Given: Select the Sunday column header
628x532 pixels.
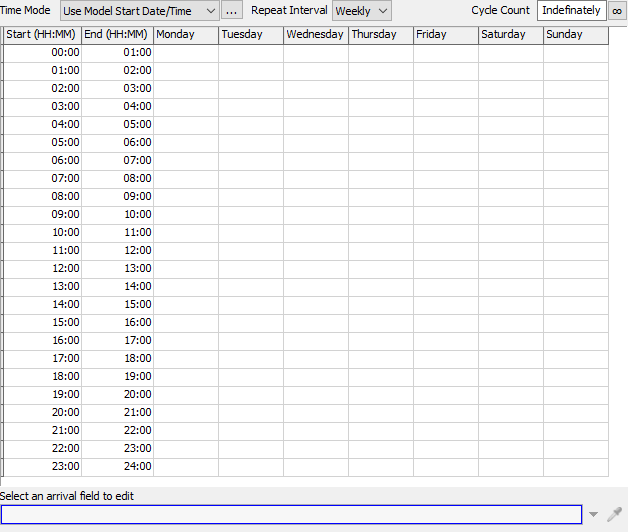Looking at the screenshot, I should click(575, 34).
